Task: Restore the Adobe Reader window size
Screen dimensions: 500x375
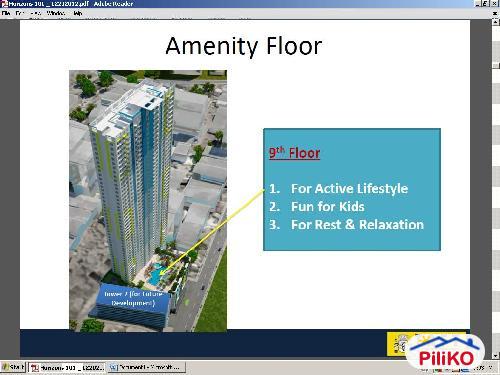Action: point(486,4)
